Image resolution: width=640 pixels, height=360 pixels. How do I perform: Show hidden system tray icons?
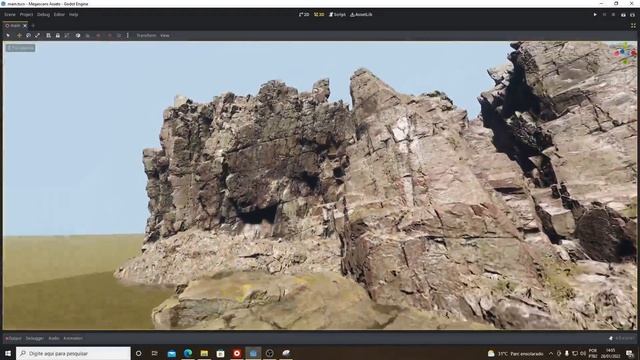551,353
